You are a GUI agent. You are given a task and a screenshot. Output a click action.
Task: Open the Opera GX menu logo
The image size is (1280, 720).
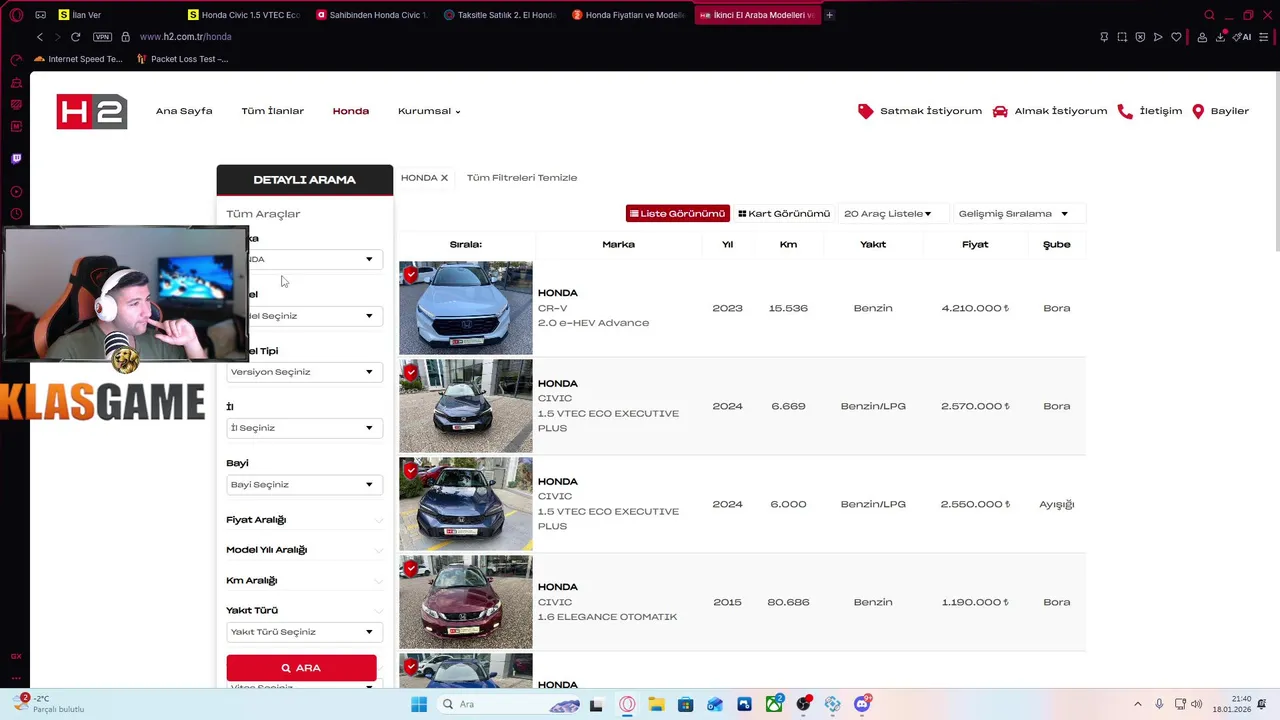click(16, 15)
